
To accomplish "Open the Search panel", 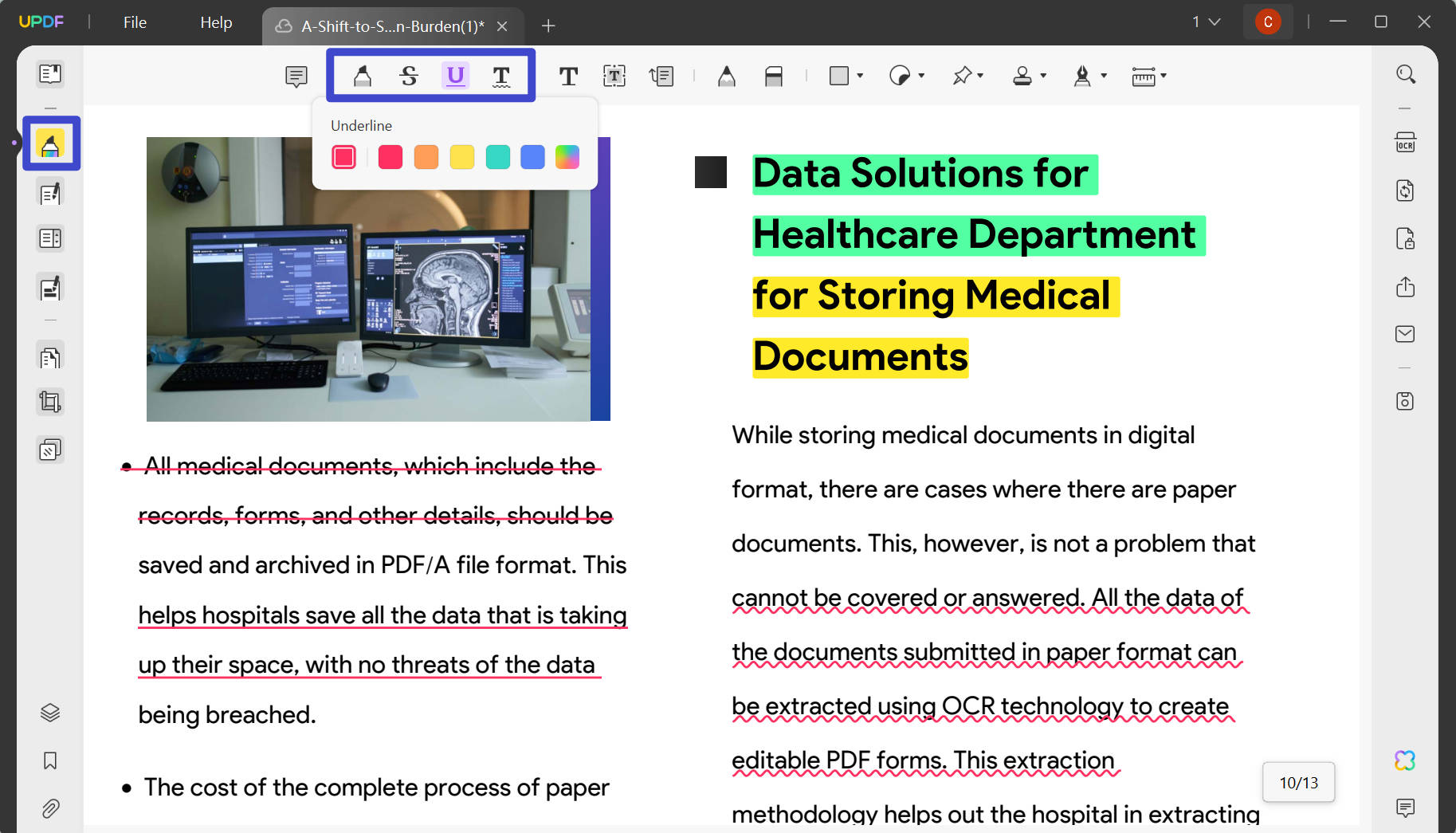I will click(1405, 73).
